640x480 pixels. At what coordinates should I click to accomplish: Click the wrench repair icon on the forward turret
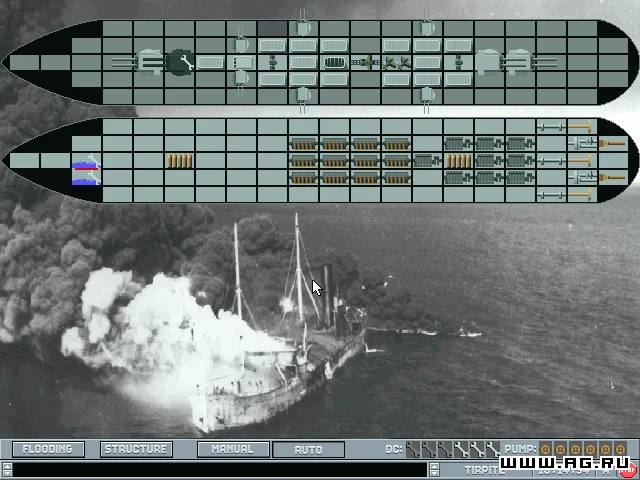tap(180, 62)
